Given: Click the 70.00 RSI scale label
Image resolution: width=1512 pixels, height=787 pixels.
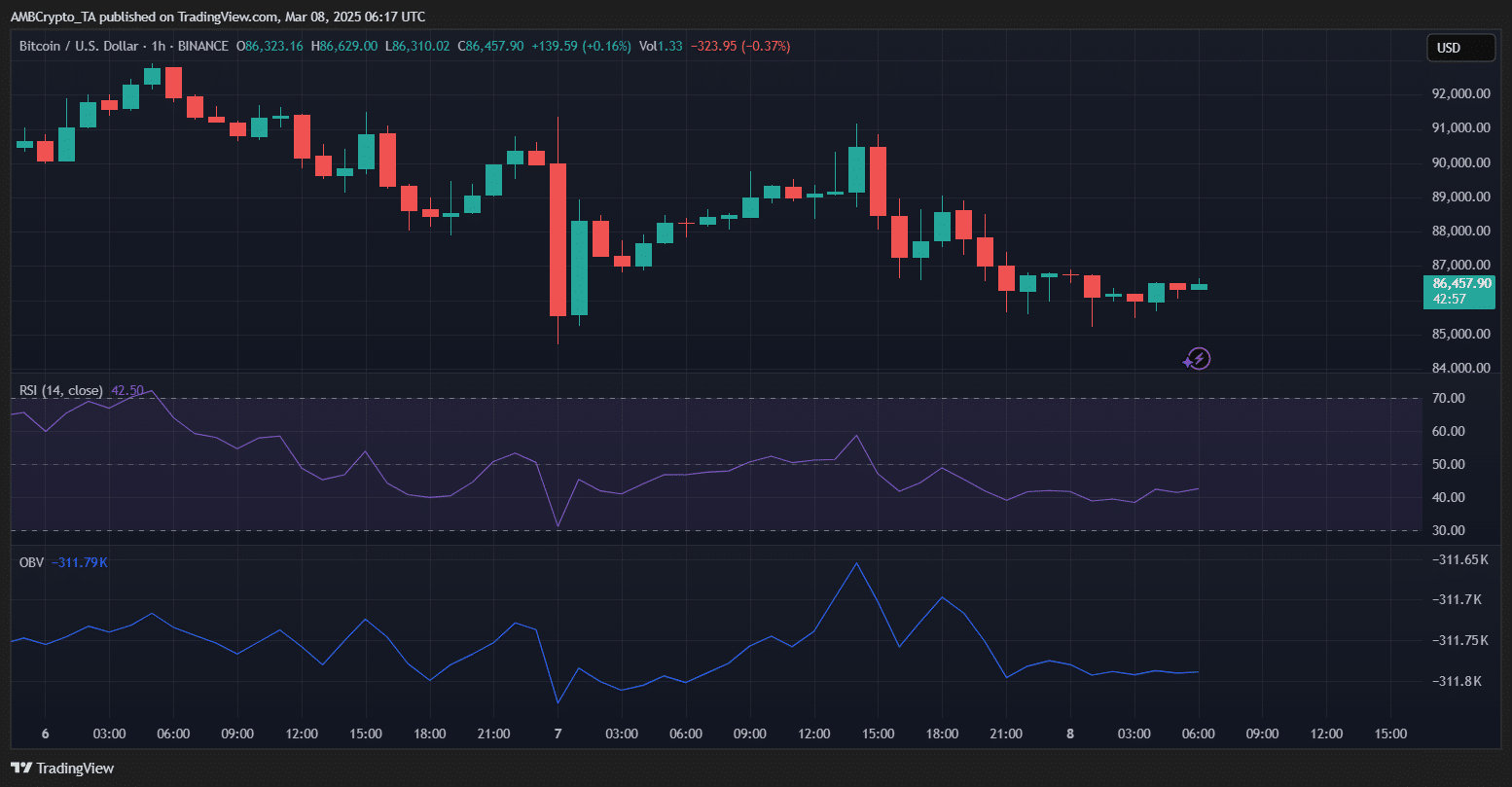Looking at the screenshot, I should pyautogui.click(x=1449, y=399).
